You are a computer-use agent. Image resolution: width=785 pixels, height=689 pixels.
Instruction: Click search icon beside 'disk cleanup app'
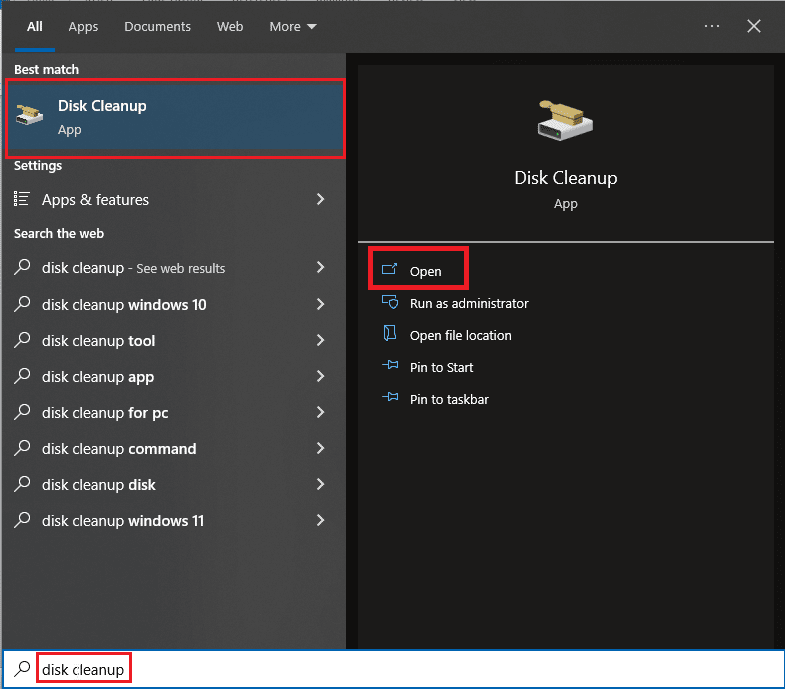pyautogui.click(x=22, y=376)
